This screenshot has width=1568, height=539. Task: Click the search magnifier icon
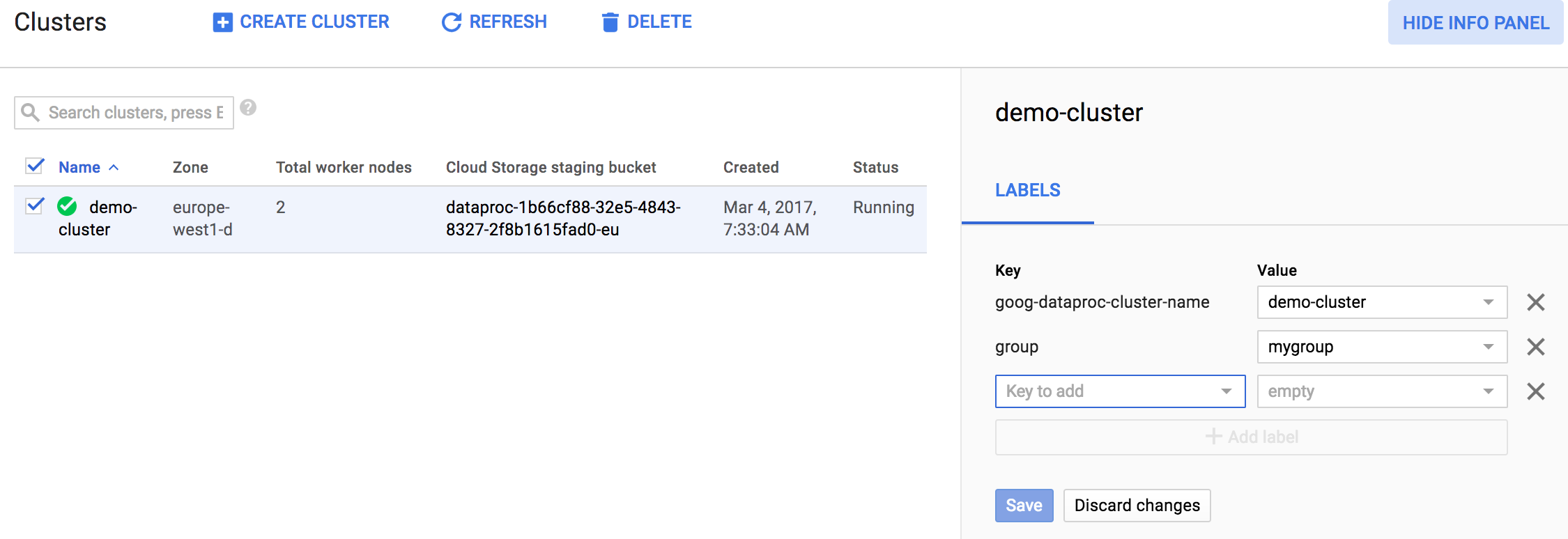pos(30,112)
